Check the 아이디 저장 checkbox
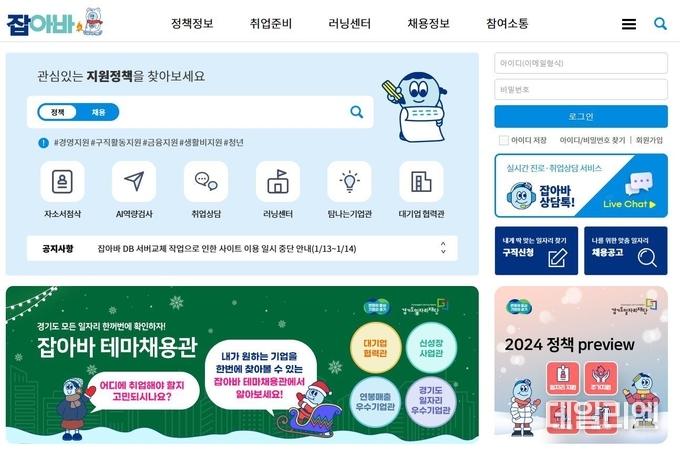This screenshot has height=449, width=680. [x=503, y=140]
